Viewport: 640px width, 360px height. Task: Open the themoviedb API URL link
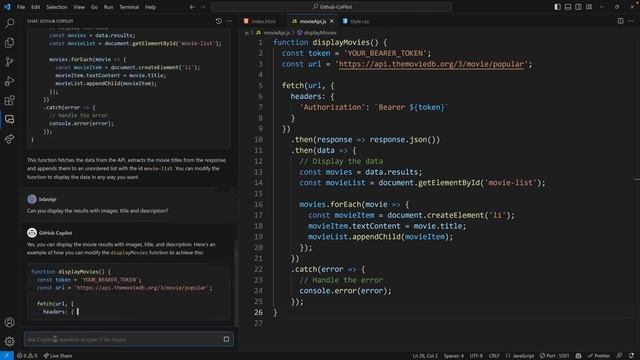click(431, 64)
